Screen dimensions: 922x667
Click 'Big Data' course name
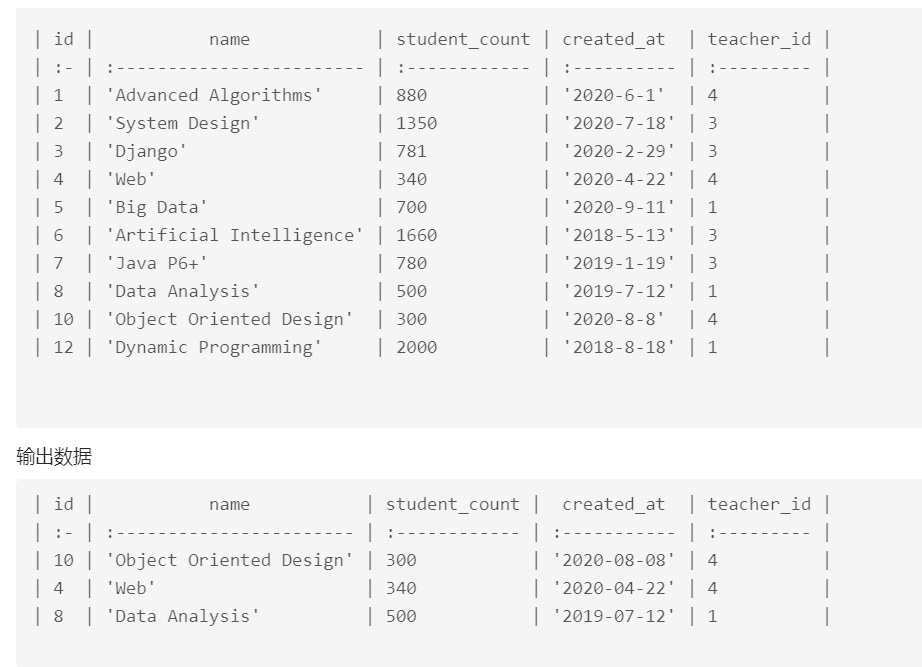pos(157,208)
